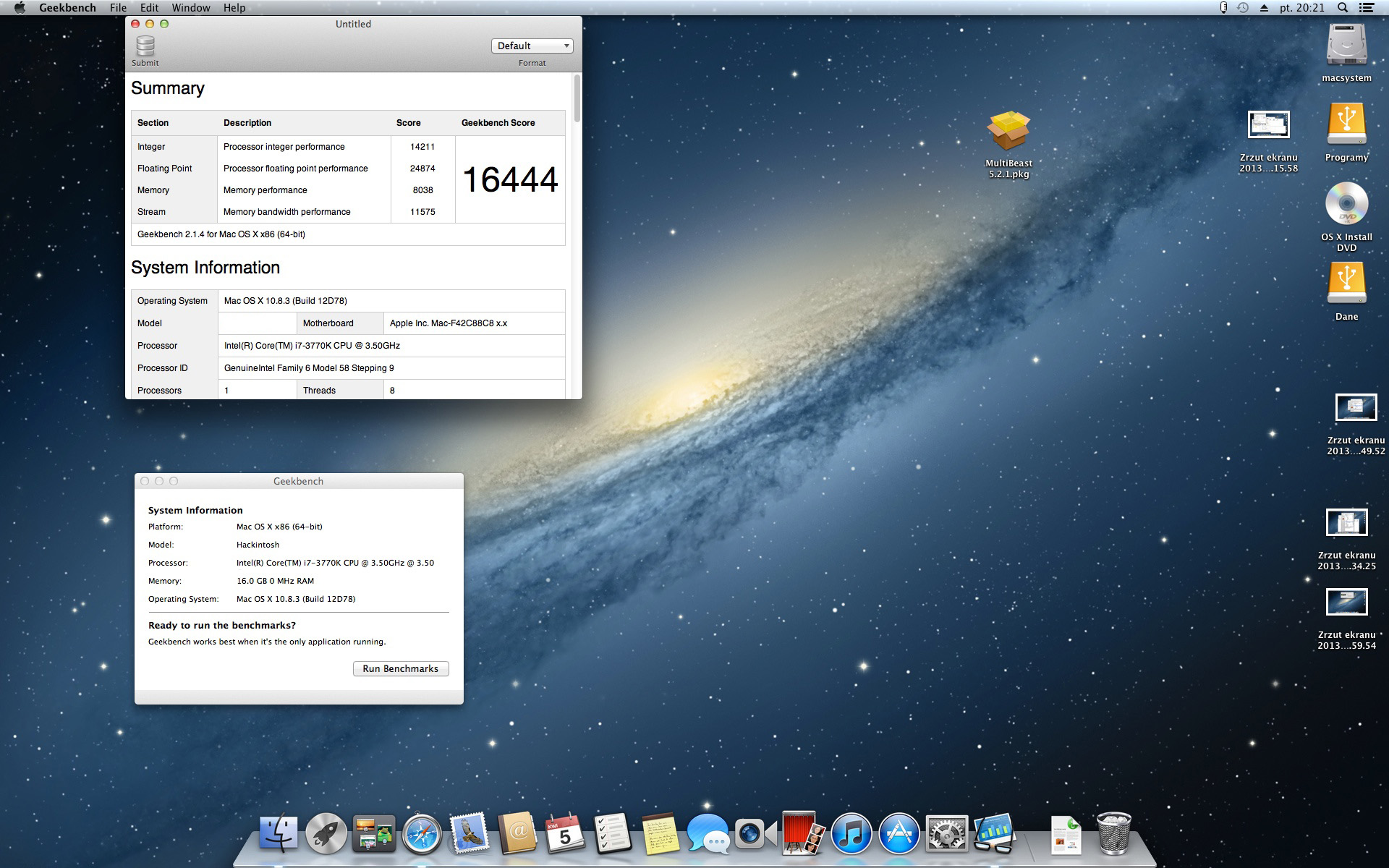Open the Trash from the Dock
Image resolution: width=1389 pixels, height=868 pixels.
click(x=1114, y=834)
